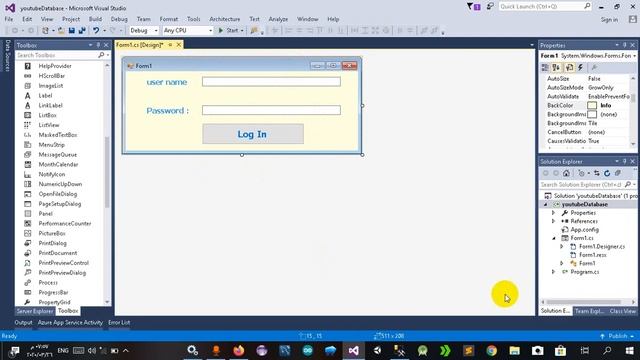Viewport: 640px width, 360px height.
Task: Collapse the youtubeDatabase project node
Action: tap(546, 204)
